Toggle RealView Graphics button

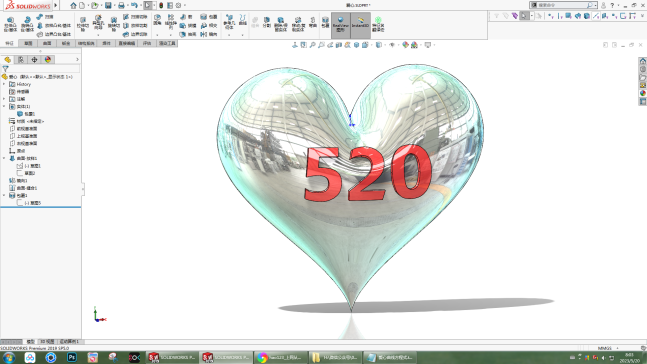[340, 25]
